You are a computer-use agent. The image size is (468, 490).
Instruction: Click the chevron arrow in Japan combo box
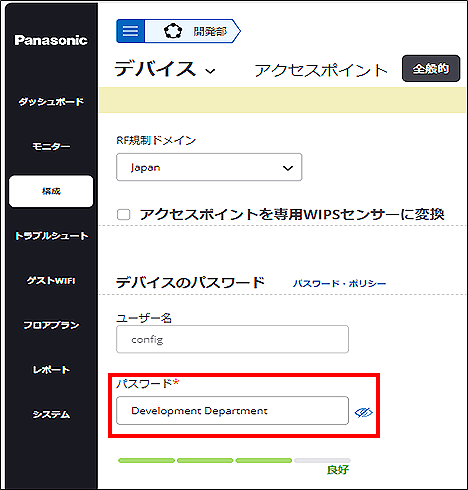[x=288, y=168]
